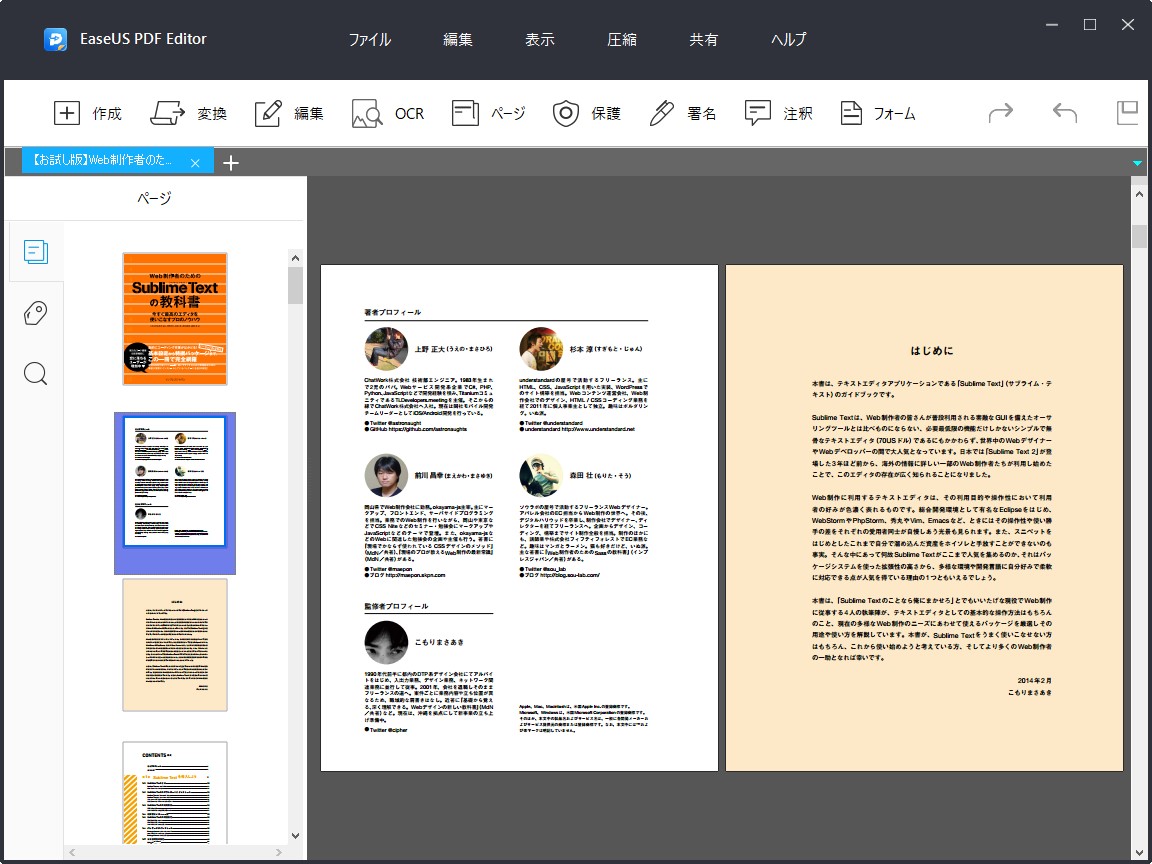Image resolution: width=1152 pixels, height=864 pixels.
Task: Minimize the EaseUS PDF Editor window
Action: [x=1052, y=25]
